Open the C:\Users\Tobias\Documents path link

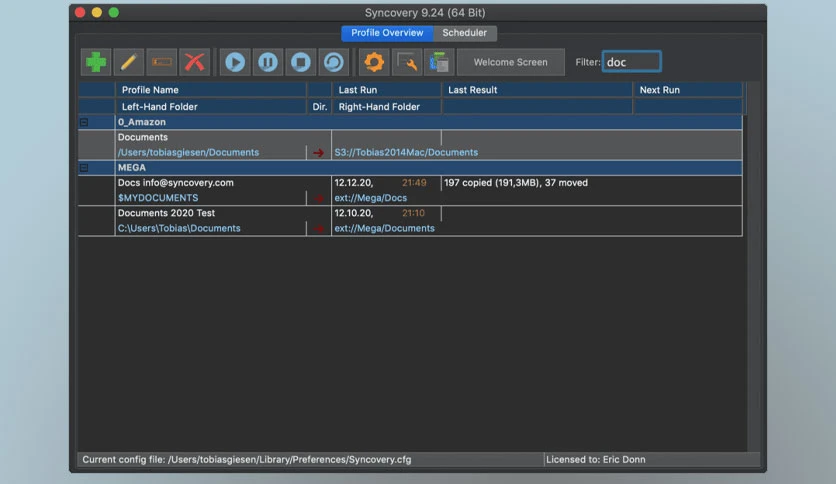(x=179, y=228)
